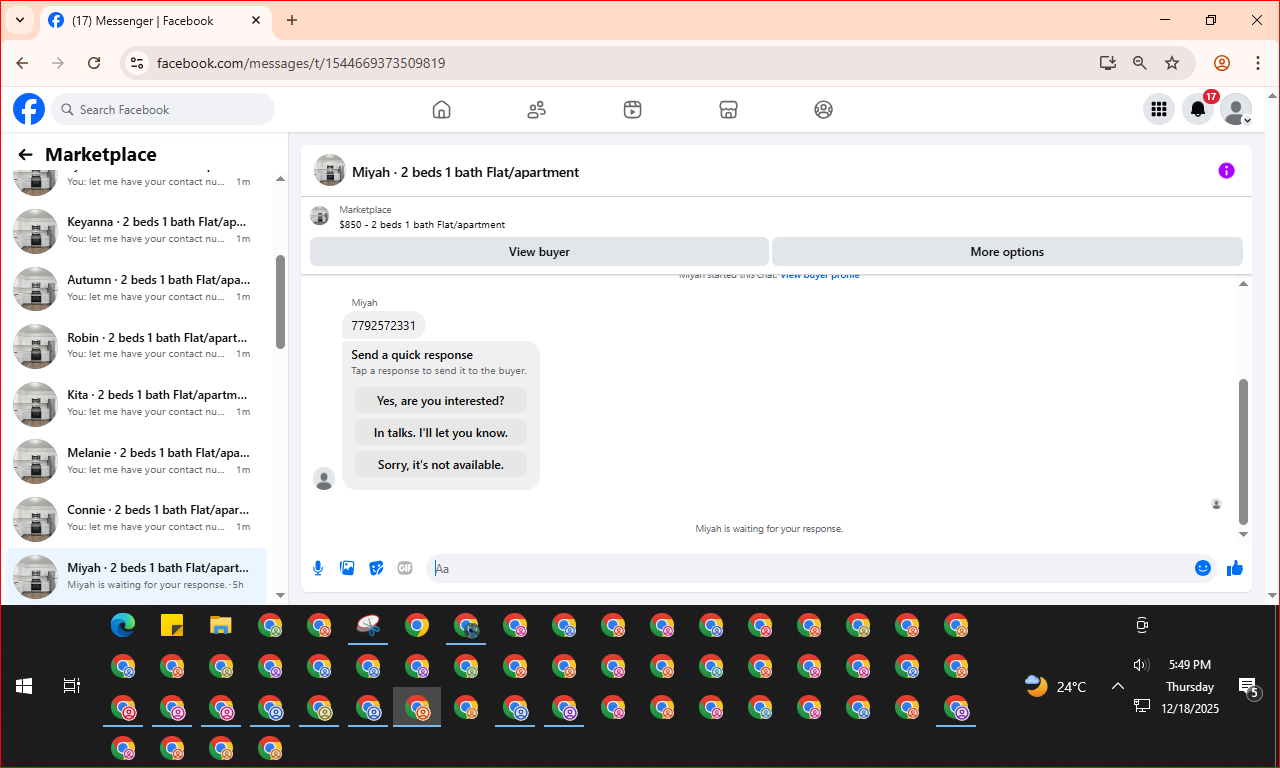Click the install app icon in address bar
1280x768 pixels.
coord(1108,63)
